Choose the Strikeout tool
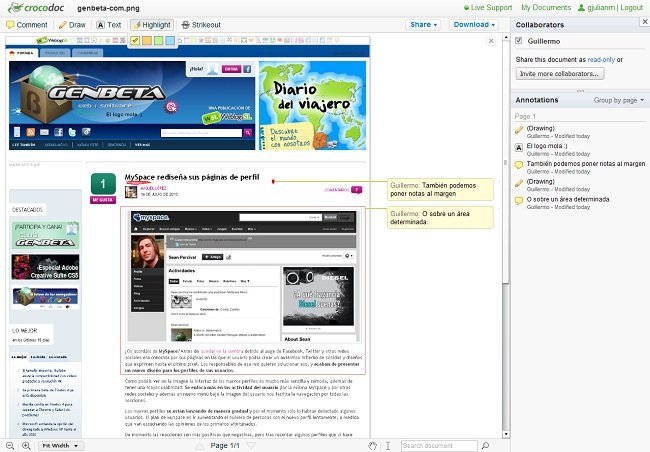 [x=201, y=25]
